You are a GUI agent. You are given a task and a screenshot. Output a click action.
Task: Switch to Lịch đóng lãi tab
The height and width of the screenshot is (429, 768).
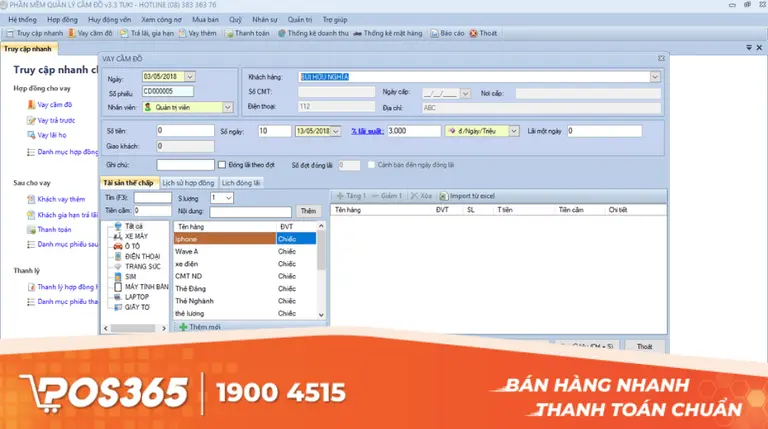coord(240,183)
